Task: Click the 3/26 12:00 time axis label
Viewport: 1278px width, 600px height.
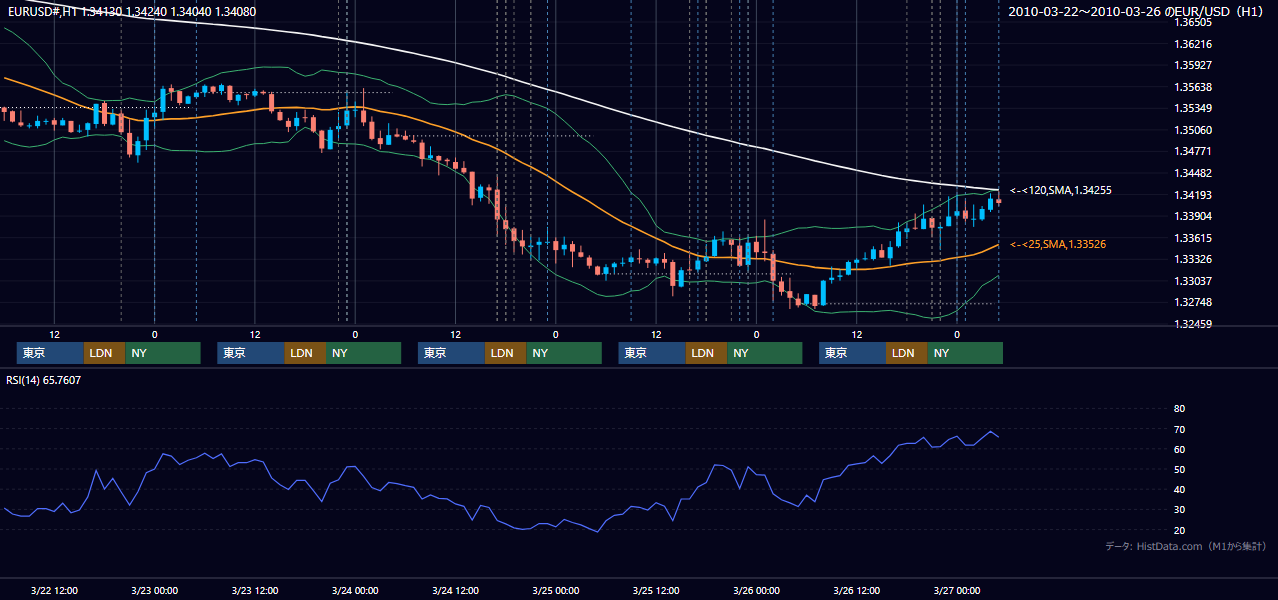Action: pyautogui.click(x=856, y=591)
